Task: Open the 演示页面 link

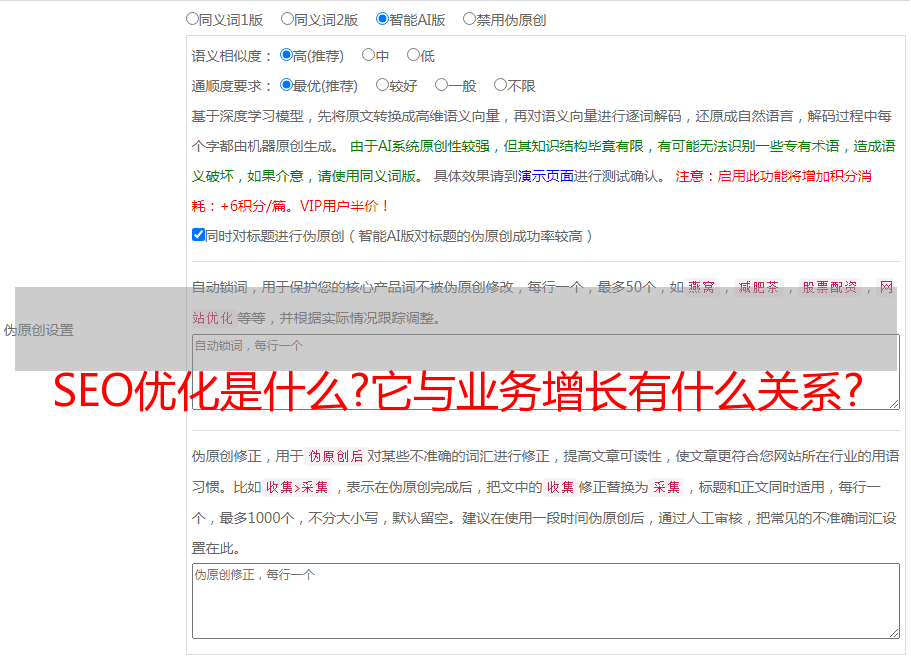Action: [545, 176]
